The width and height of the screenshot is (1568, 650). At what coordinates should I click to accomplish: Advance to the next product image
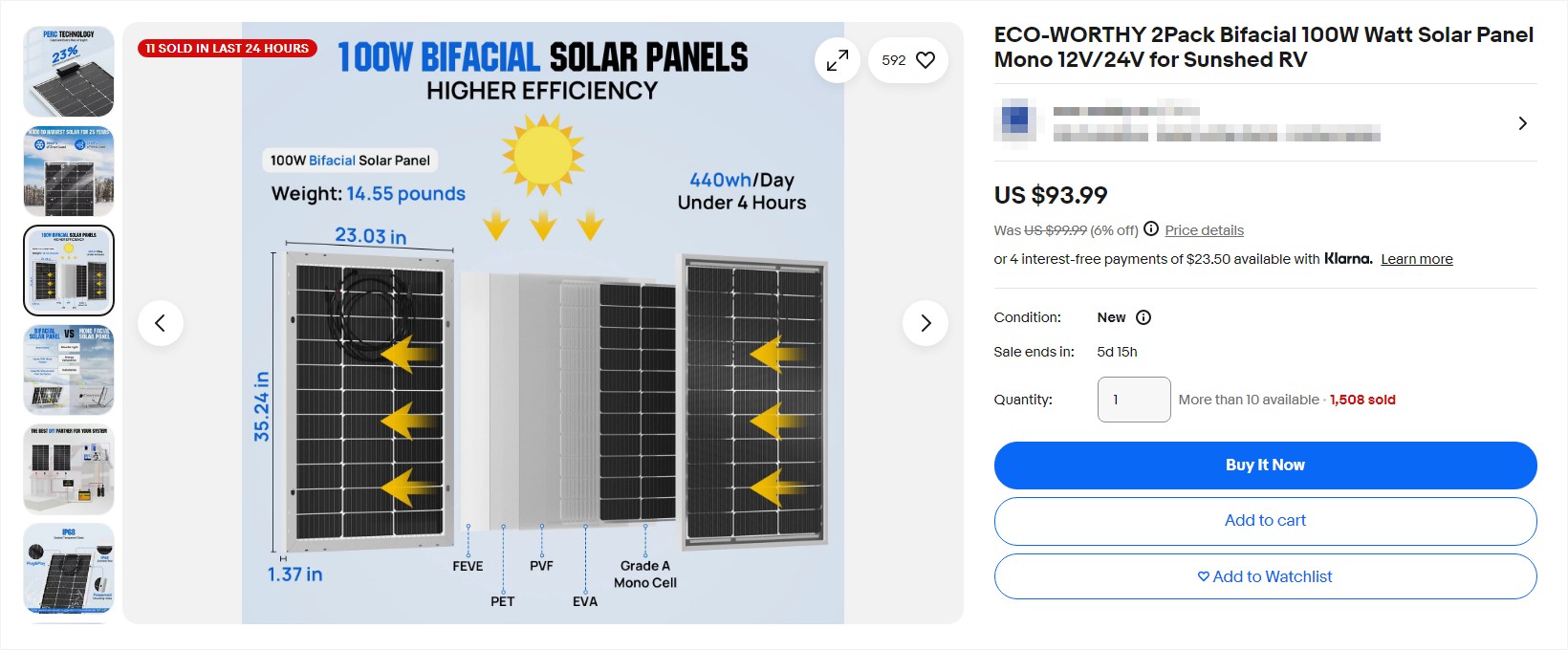tap(925, 323)
